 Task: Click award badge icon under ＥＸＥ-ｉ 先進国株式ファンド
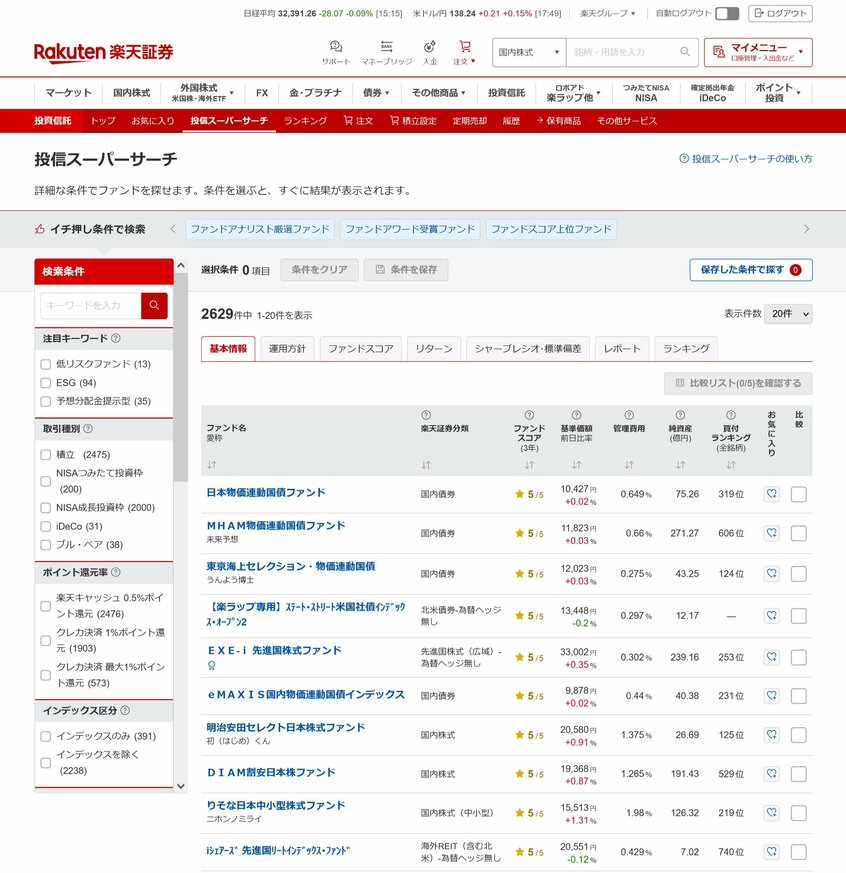point(212,665)
